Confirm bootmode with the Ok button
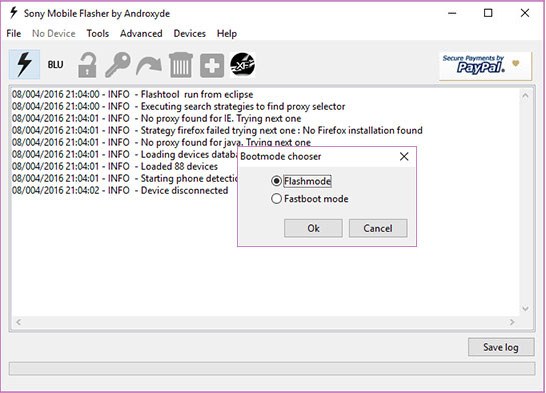Image resolution: width=546 pixels, height=393 pixels. pos(313,228)
